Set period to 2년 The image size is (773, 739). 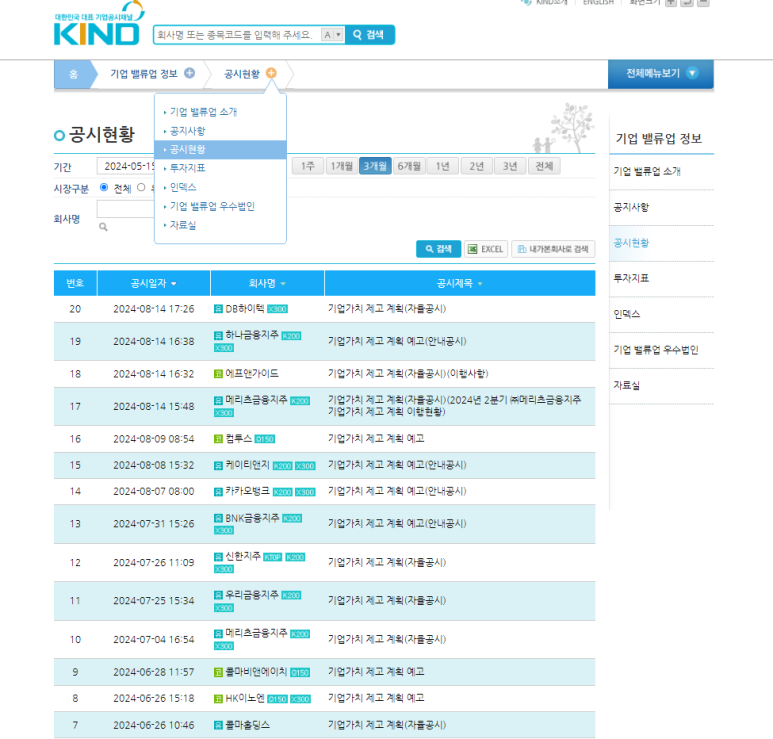click(476, 166)
